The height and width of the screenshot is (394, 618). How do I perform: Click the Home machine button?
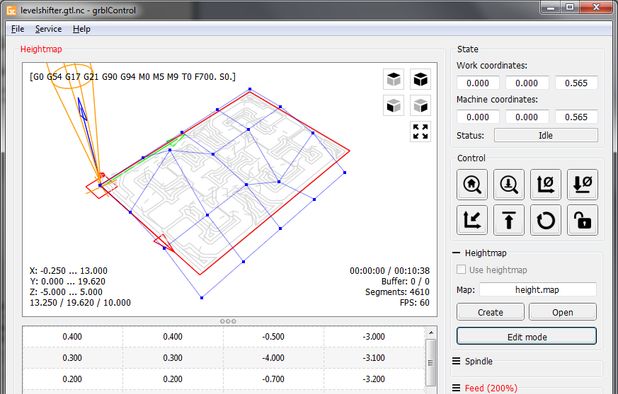point(472,184)
